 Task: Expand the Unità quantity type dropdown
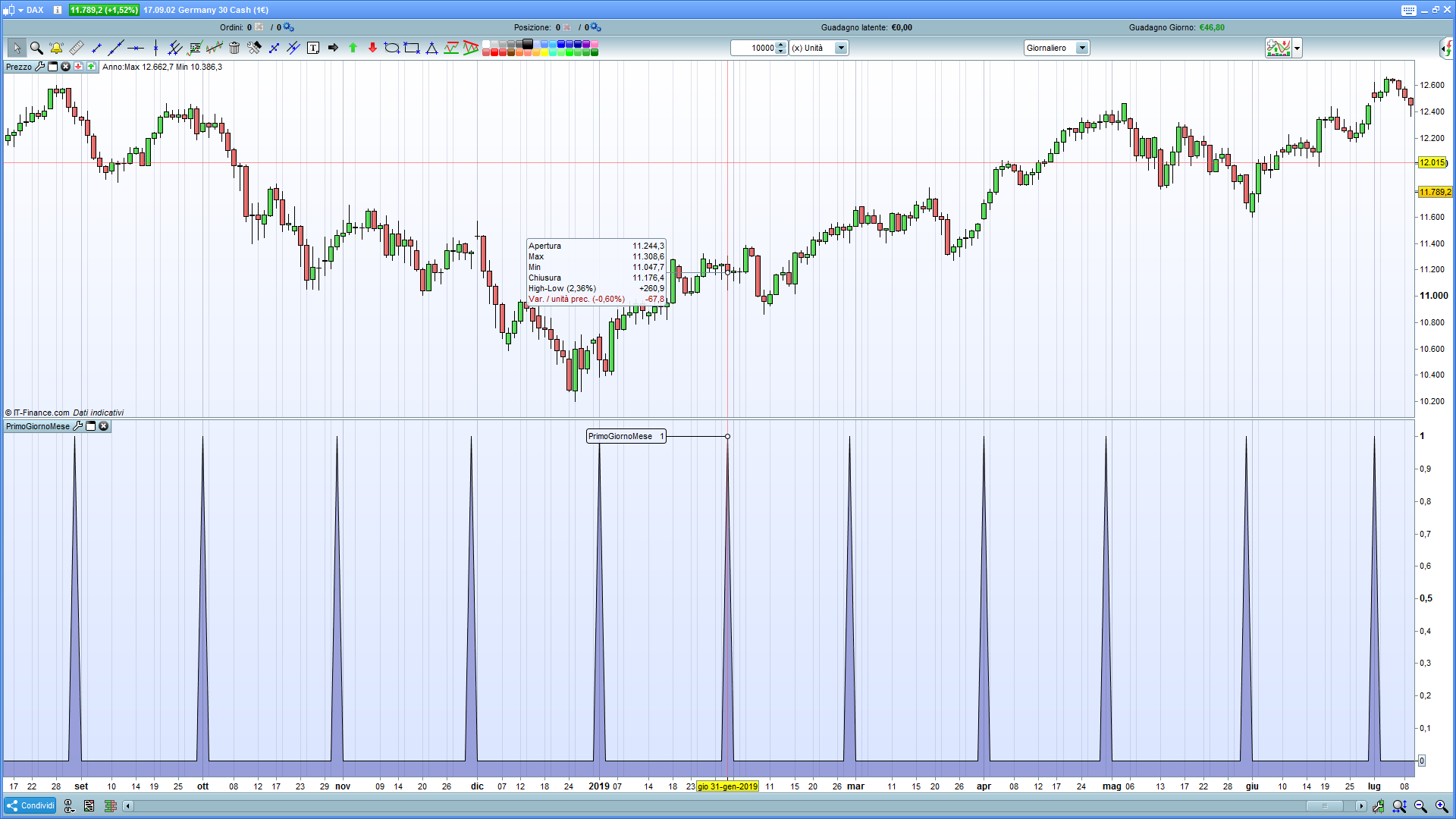tap(841, 48)
